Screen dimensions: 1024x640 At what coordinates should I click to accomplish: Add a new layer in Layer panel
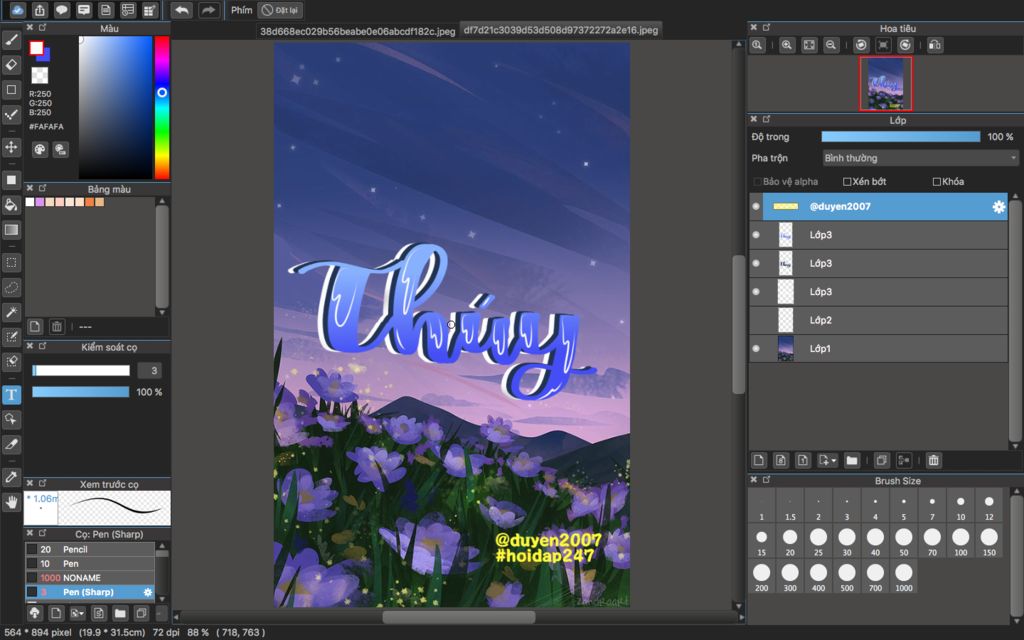(x=758, y=460)
